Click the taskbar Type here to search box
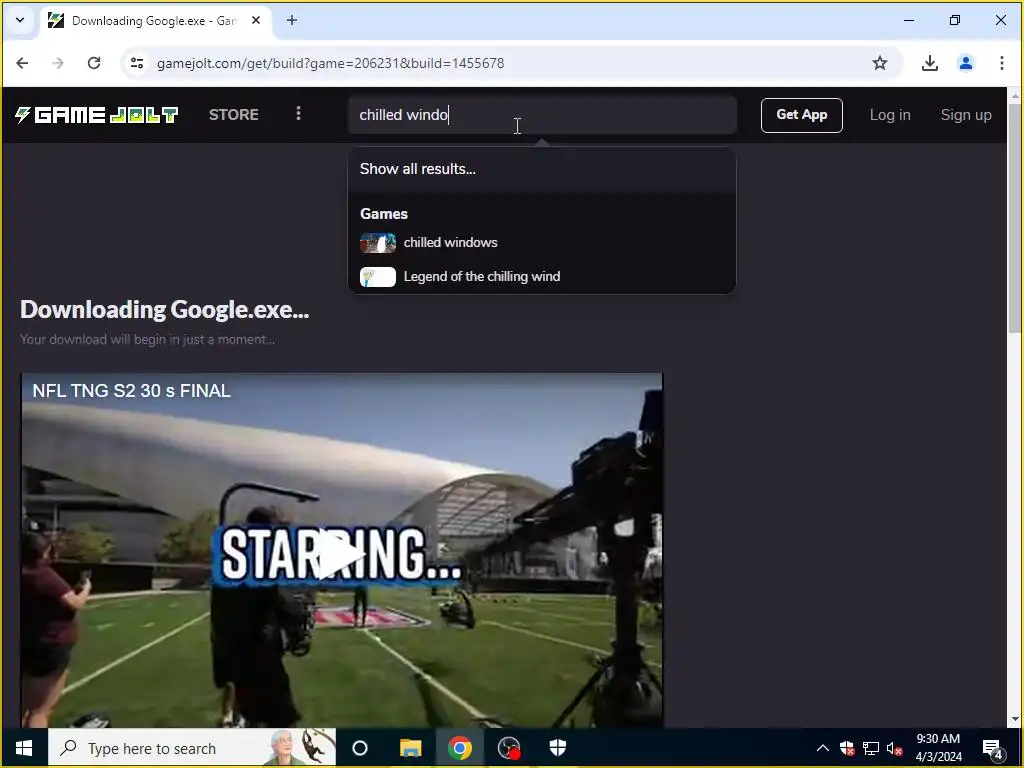The image size is (1024, 768). pos(192,748)
